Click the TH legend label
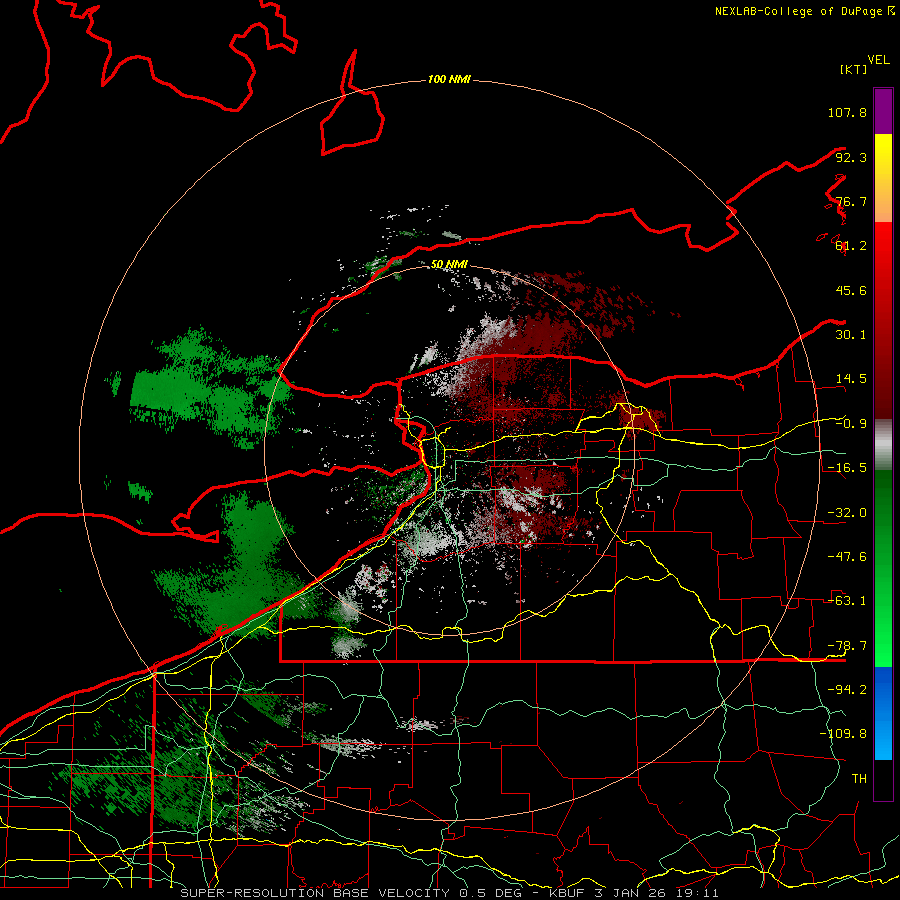 pos(859,779)
